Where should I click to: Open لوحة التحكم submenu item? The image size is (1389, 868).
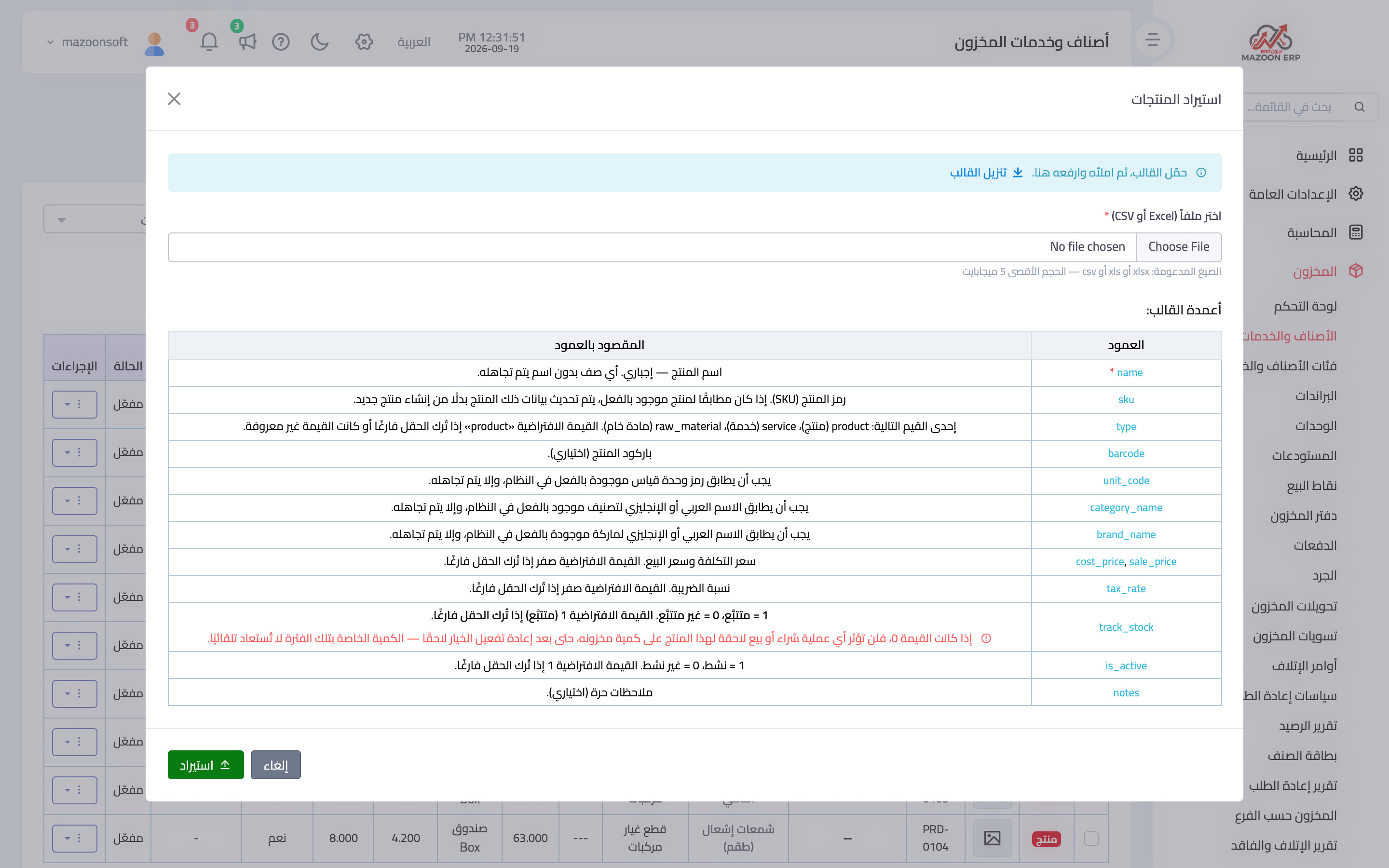coord(1305,306)
